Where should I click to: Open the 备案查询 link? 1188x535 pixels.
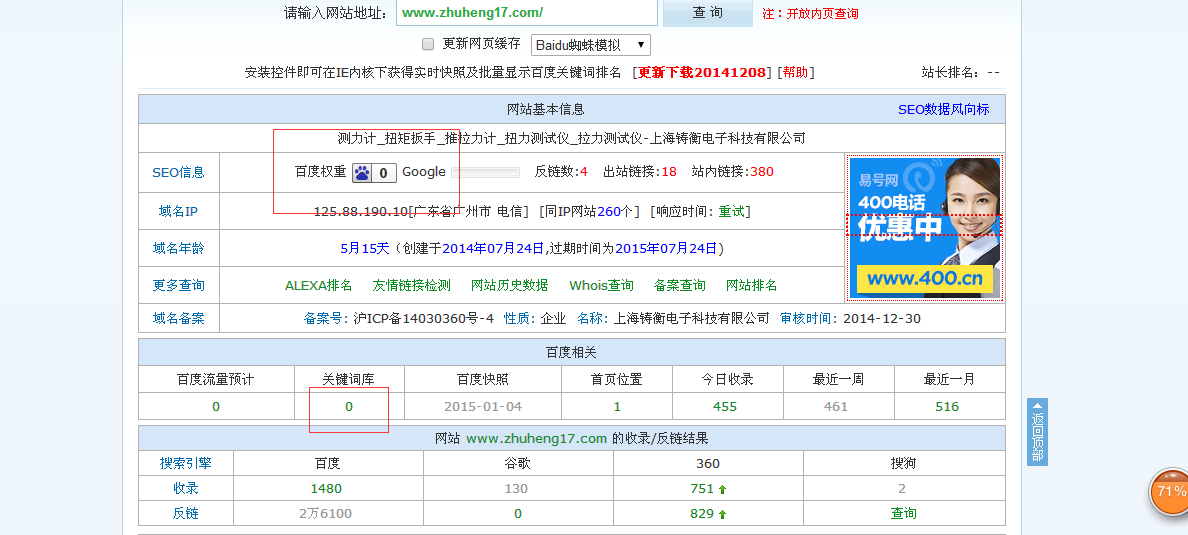[x=679, y=285]
